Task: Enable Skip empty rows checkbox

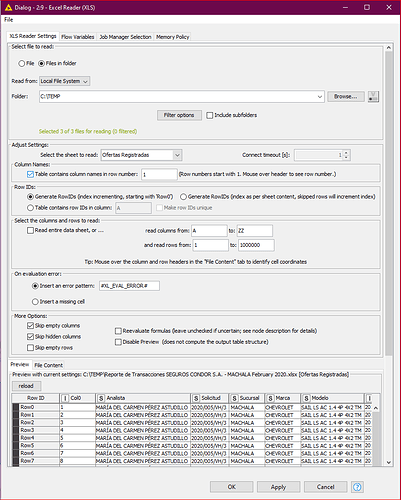Action: coord(30,348)
